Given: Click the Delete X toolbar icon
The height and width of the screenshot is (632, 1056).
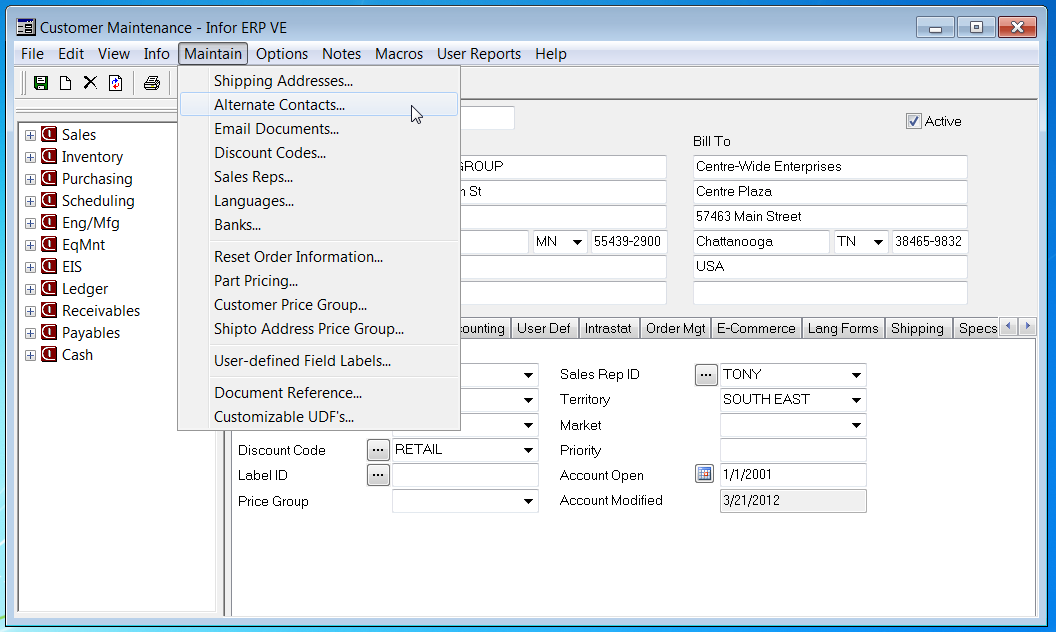Looking at the screenshot, I should coord(90,83).
